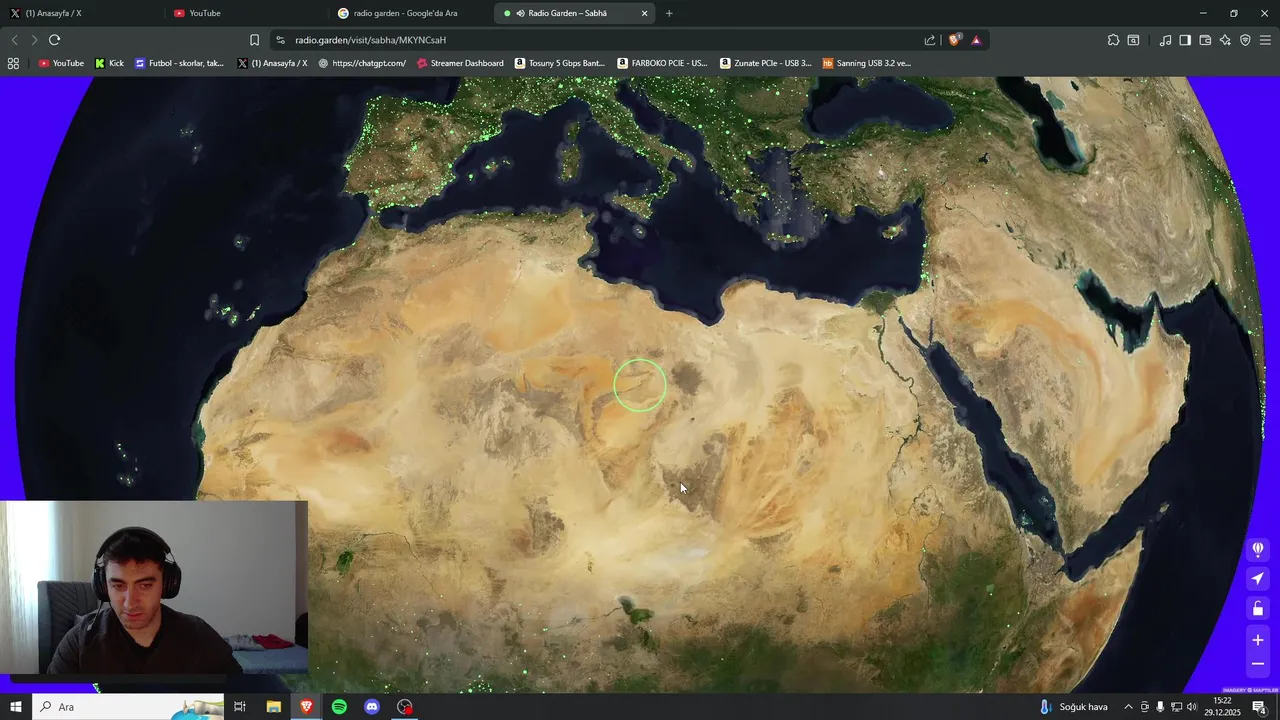The image size is (1280, 720).
Task: Click the Imagery MapTiler attribution link
Action: pyautogui.click(x=1250, y=690)
